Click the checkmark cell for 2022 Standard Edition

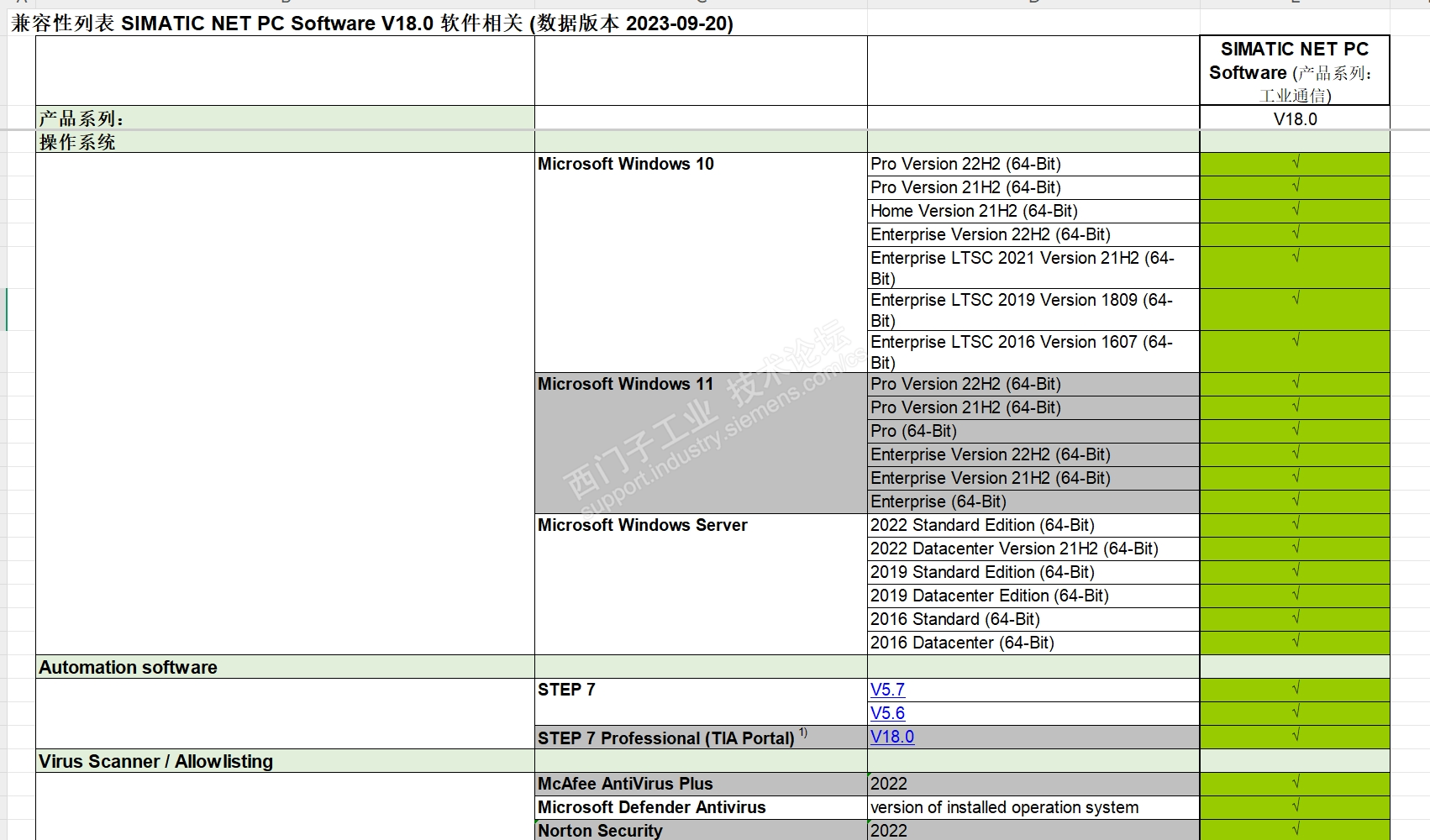tap(1295, 525)
